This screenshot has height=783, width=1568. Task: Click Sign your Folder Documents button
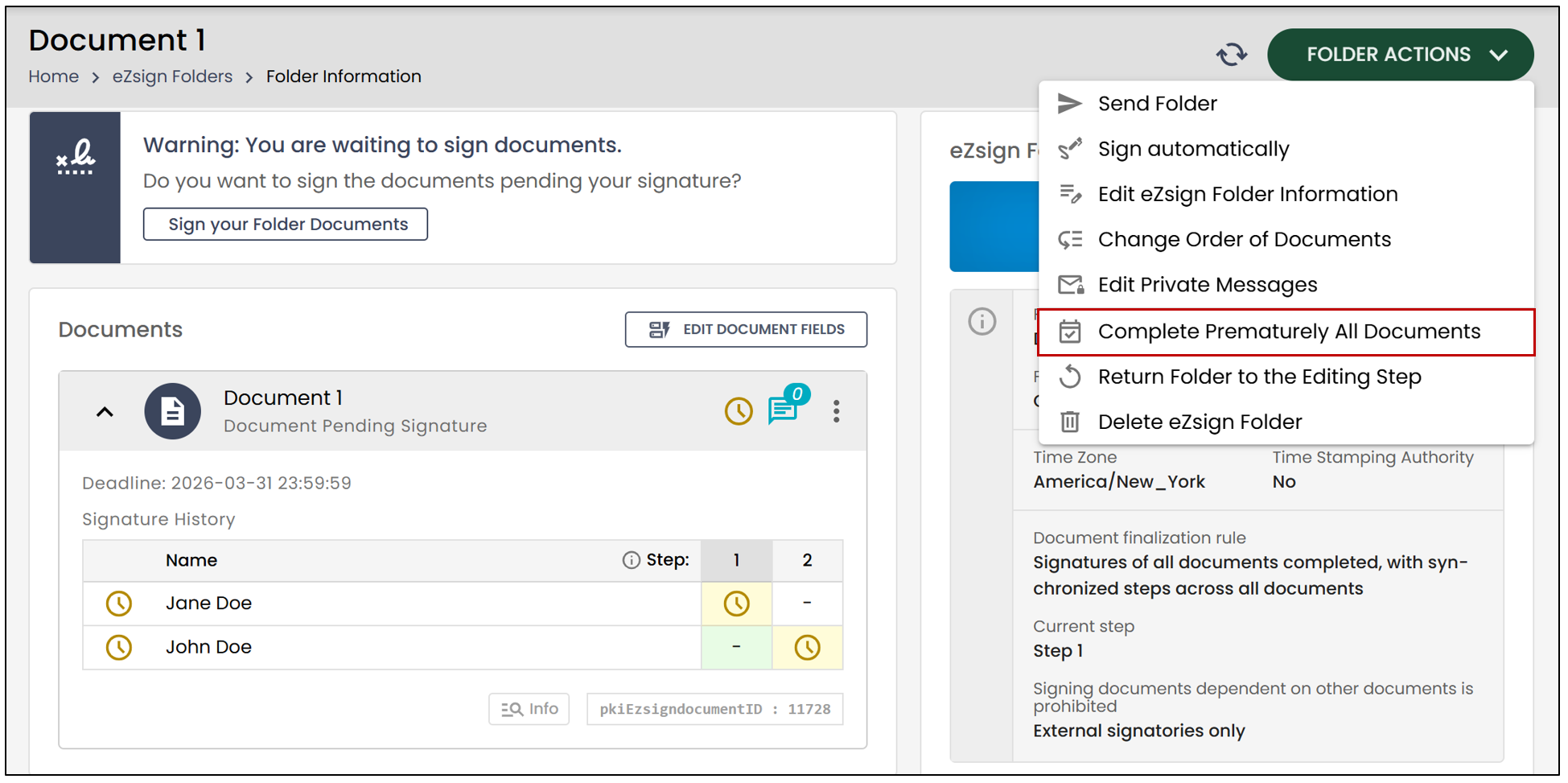[x=286, y=224]
